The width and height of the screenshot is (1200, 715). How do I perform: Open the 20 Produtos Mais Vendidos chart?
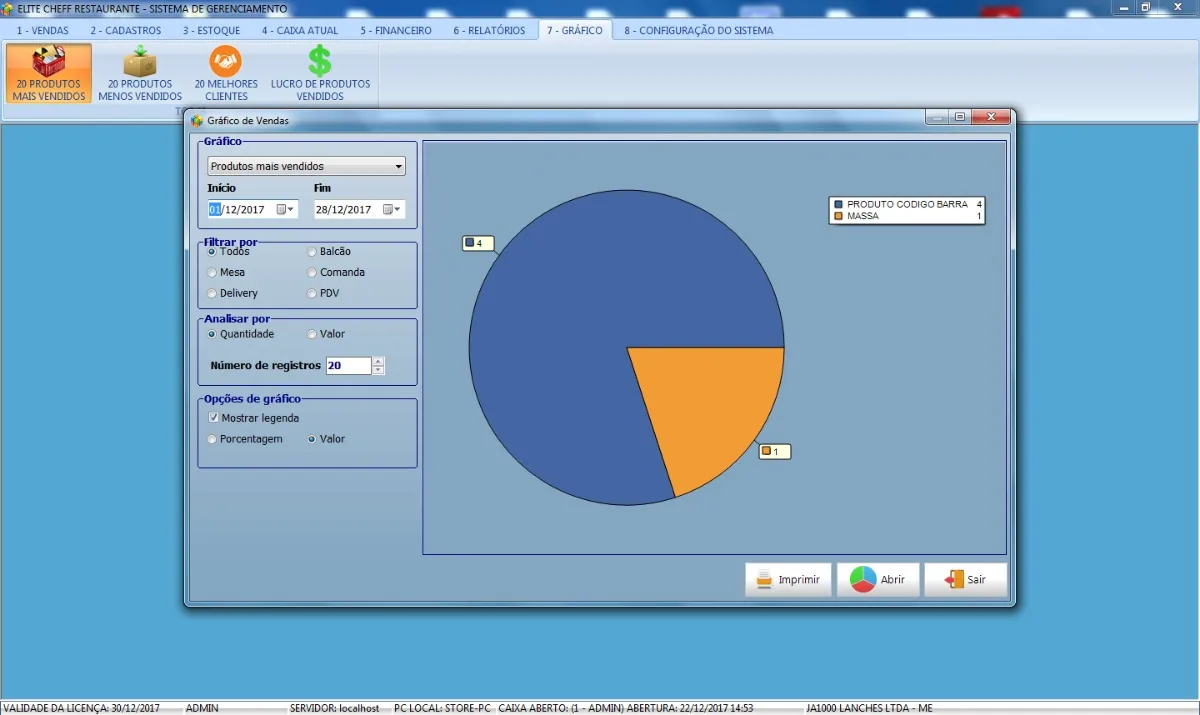click(49, 73)
